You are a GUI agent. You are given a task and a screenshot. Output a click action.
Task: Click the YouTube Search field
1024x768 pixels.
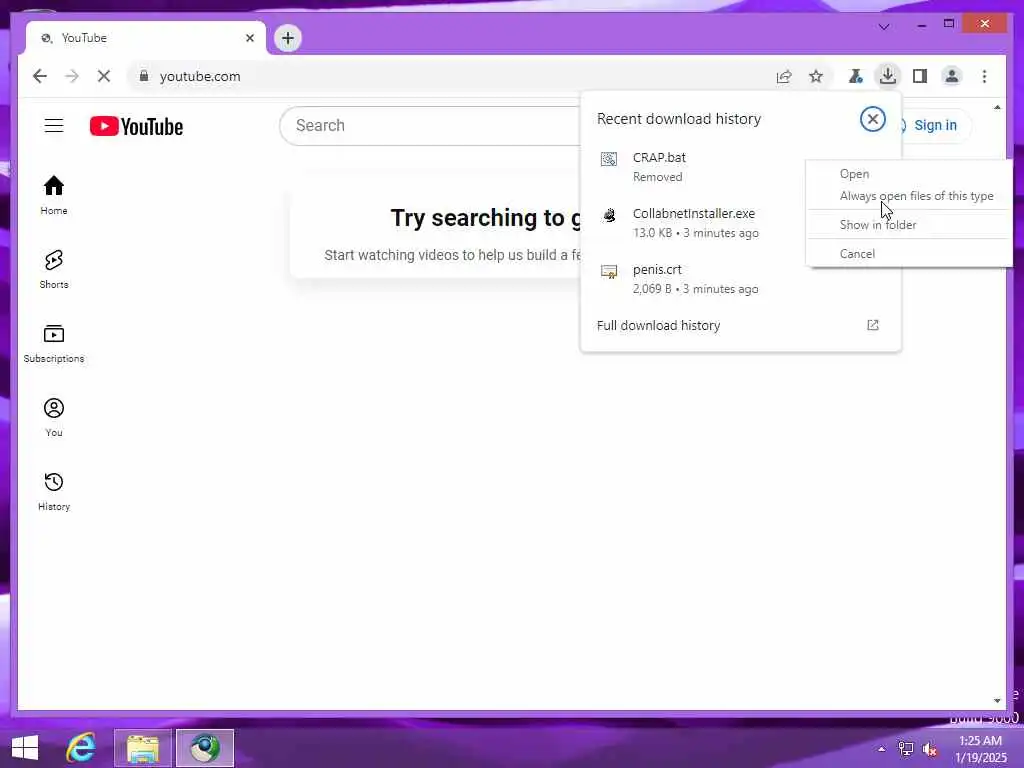click(x=431, y=125)
